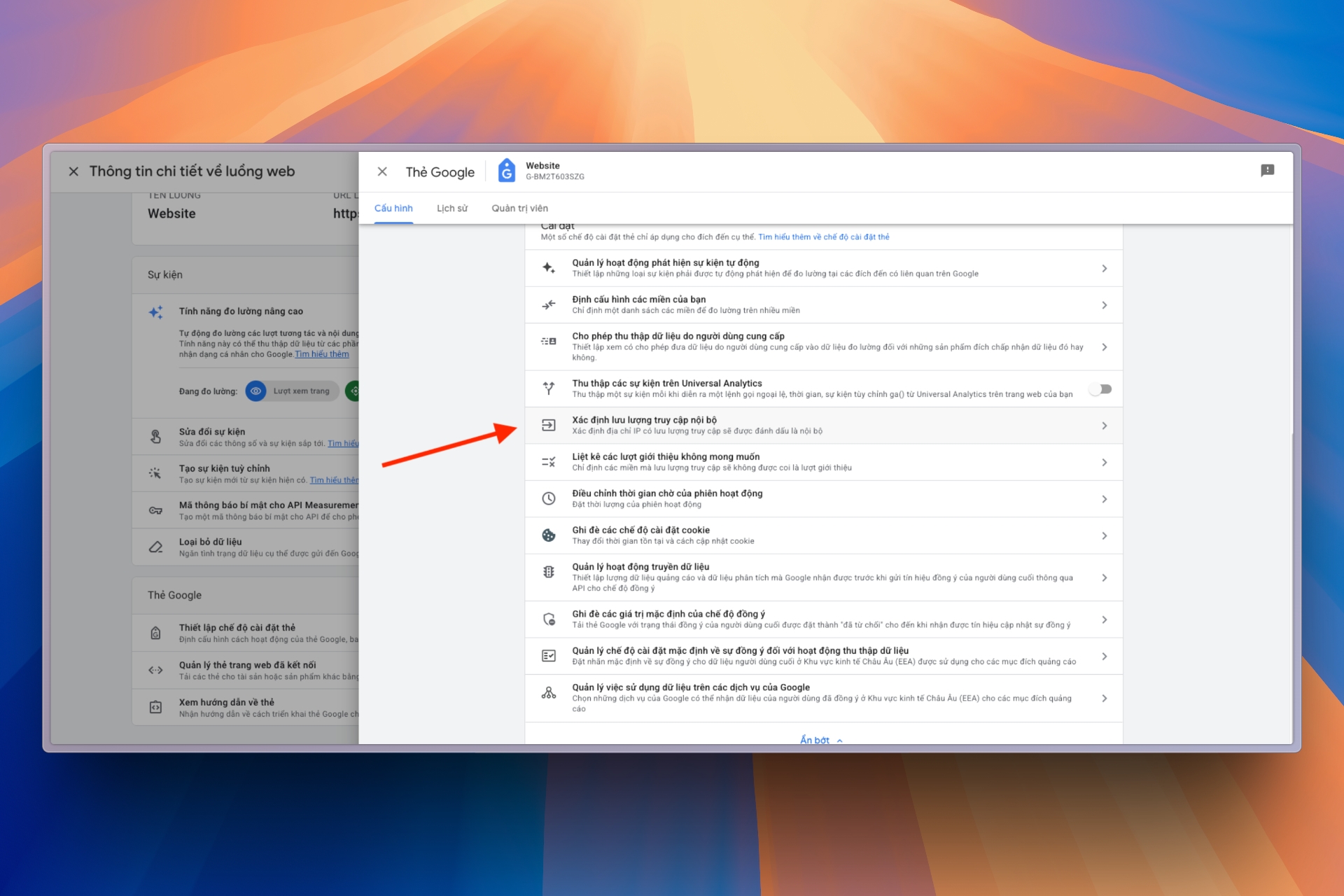
Task: Expand the Định cấu hình các miền chevron
Action: pos(1104,305)
